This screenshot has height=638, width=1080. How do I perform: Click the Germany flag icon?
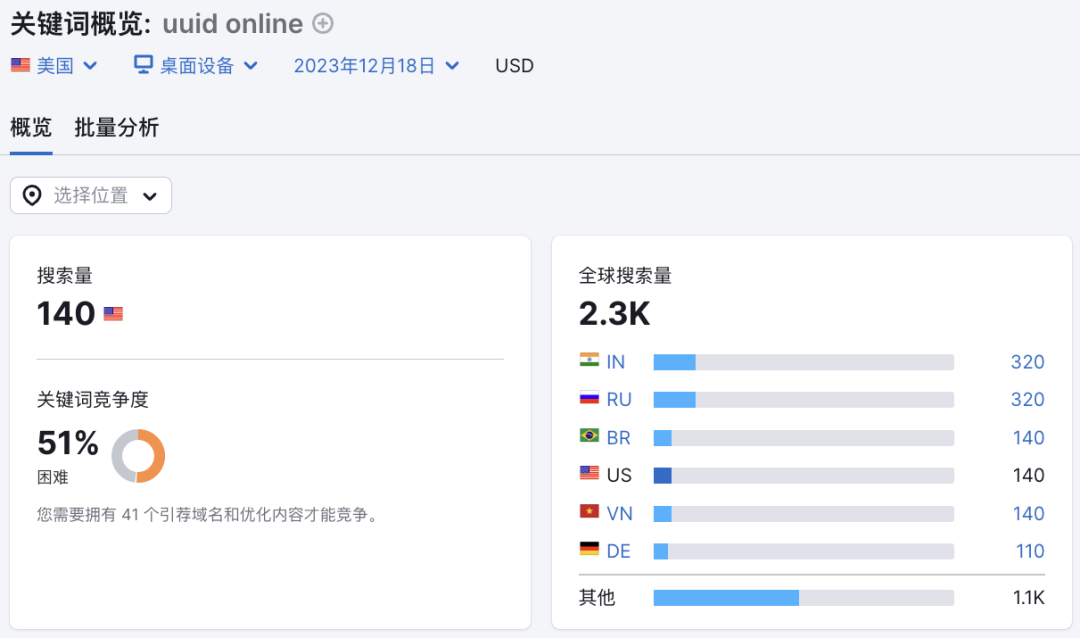pyautogui.click(x=589, y=550)
